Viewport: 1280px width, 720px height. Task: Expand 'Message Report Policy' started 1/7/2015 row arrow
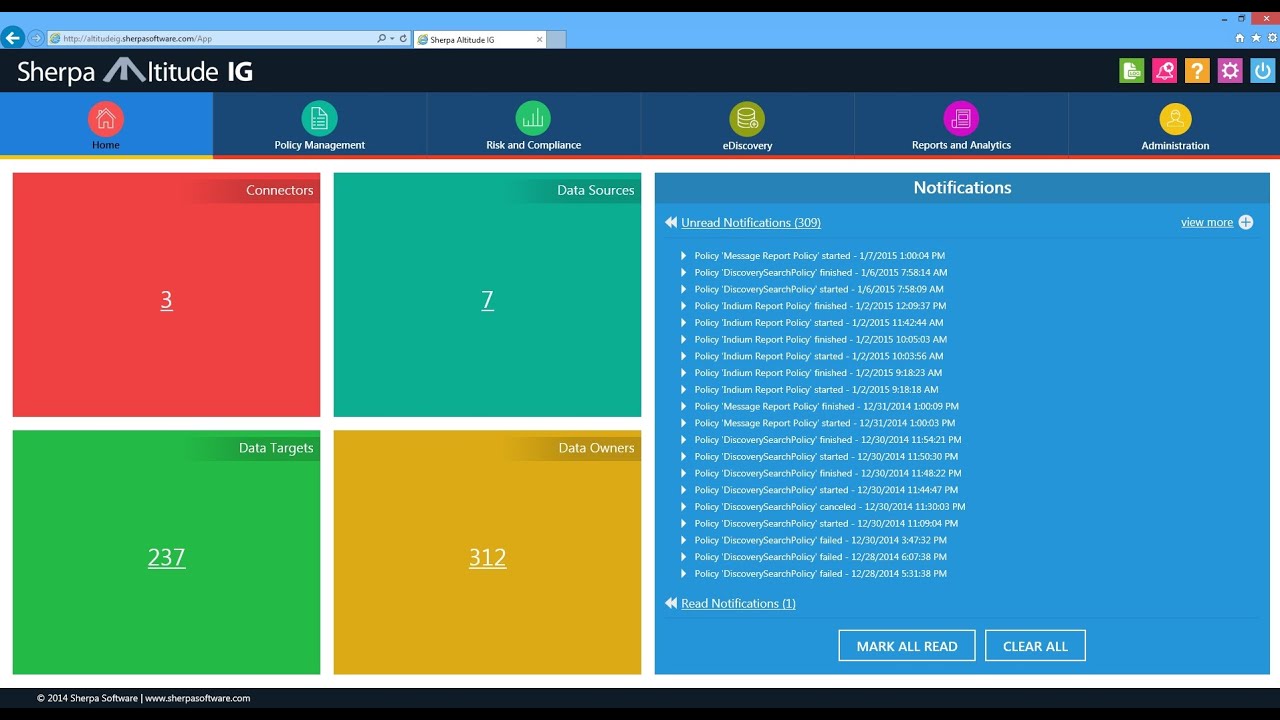pos(684,256)
